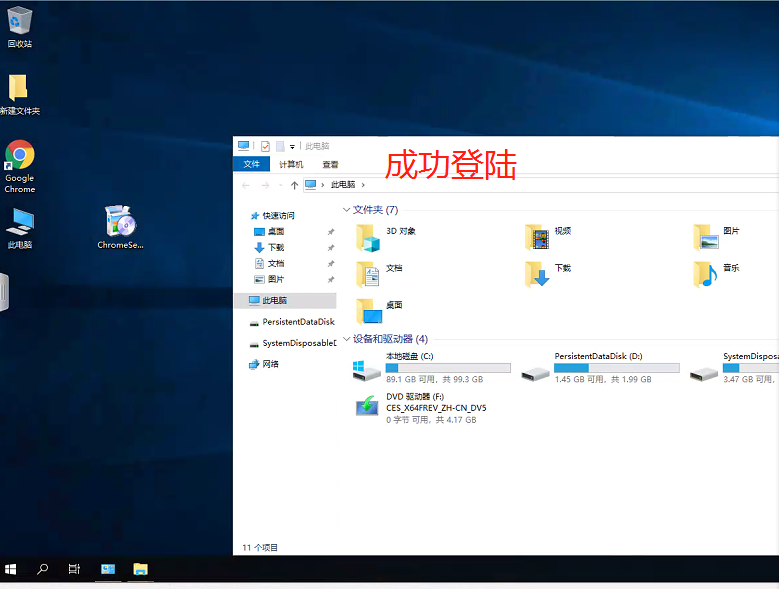Select SystemDisposable in the navigation pane
The image size is (779, 589).
pyautogui.click(x=292, y=343)
